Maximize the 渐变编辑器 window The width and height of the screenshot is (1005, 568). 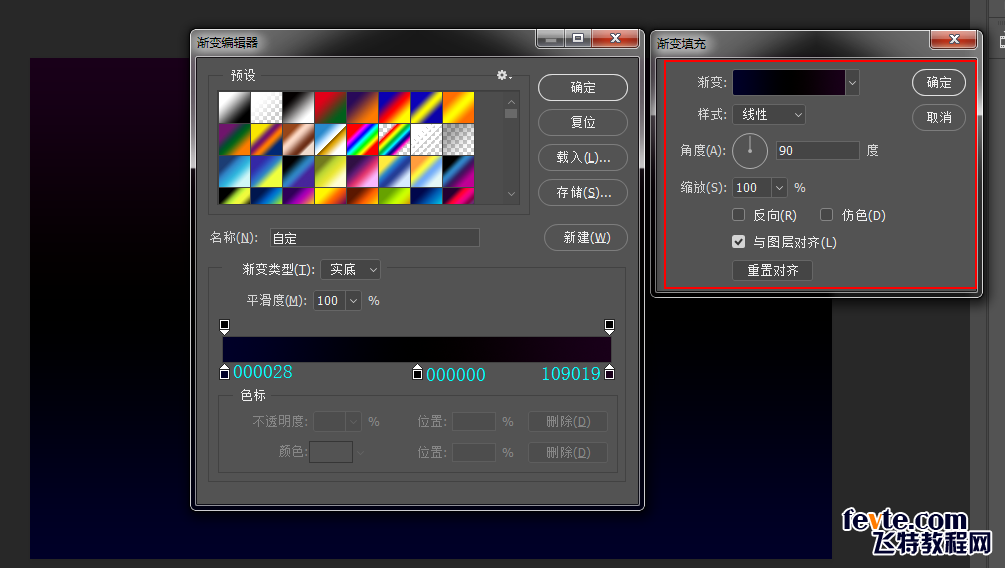578,38
